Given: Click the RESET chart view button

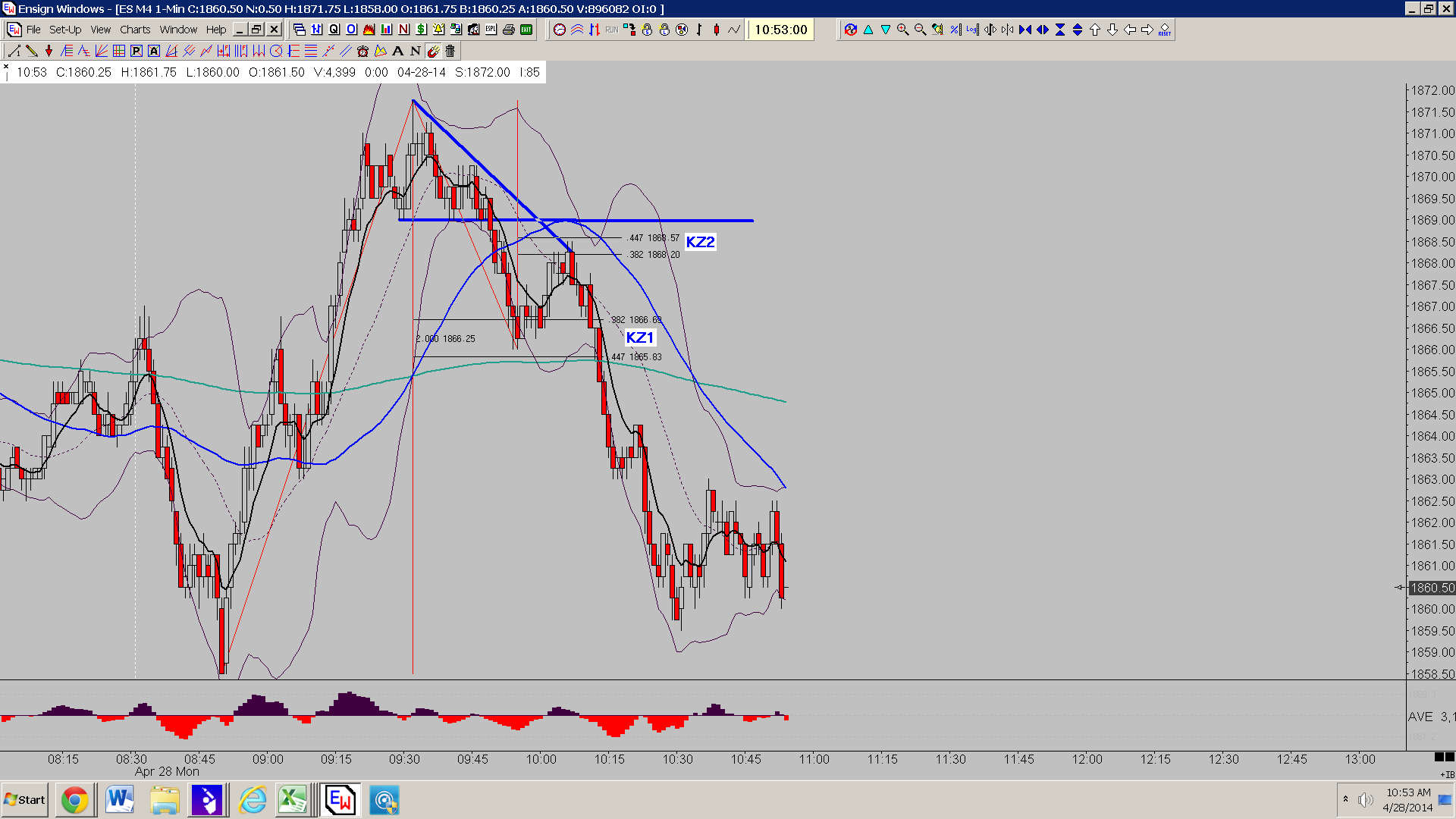Looking at the screenshot, I should (1165, 30).
